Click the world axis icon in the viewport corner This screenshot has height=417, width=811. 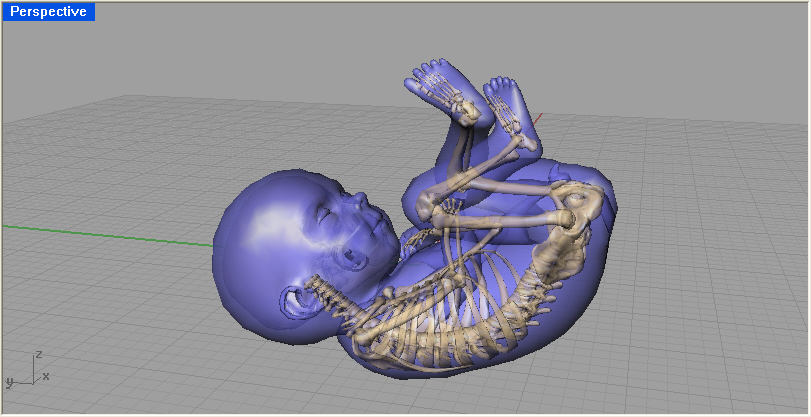[x=27, y=370]
